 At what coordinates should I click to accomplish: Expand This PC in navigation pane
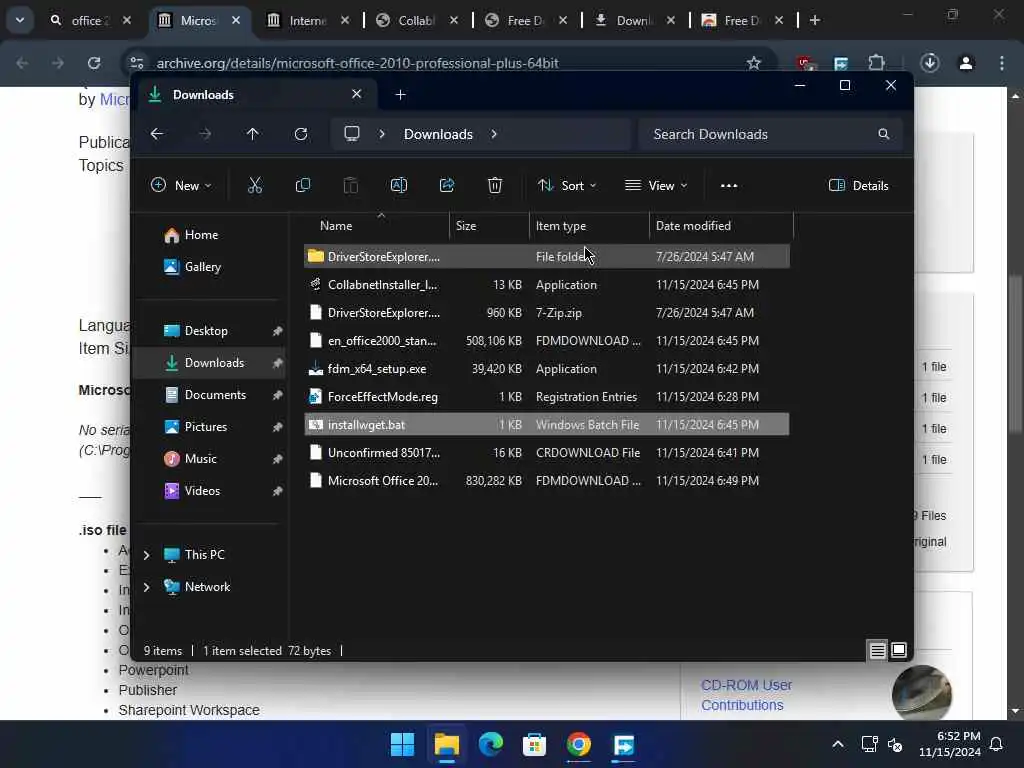point(147,555)
